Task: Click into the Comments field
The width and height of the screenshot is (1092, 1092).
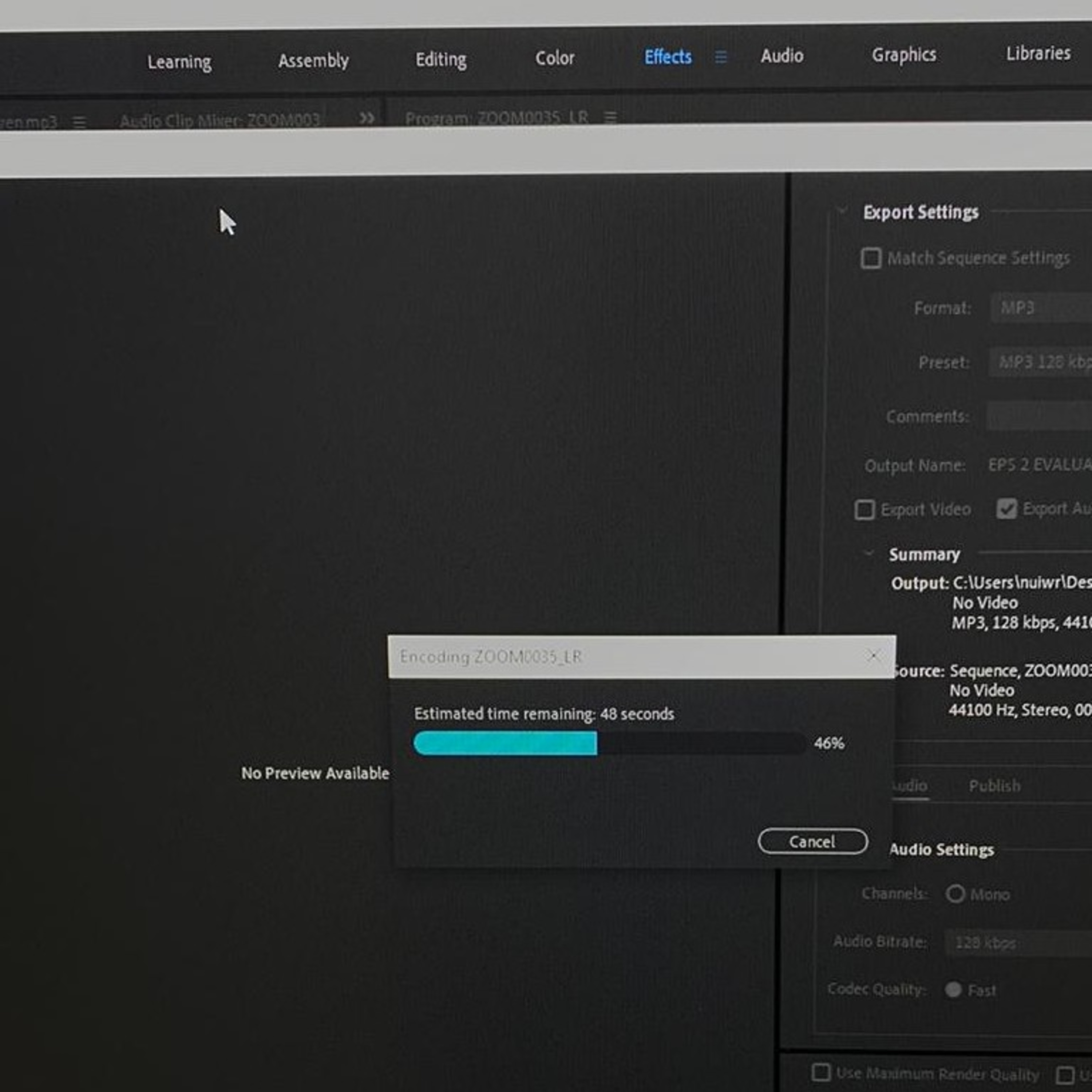Action: [x=1040, y=416]
